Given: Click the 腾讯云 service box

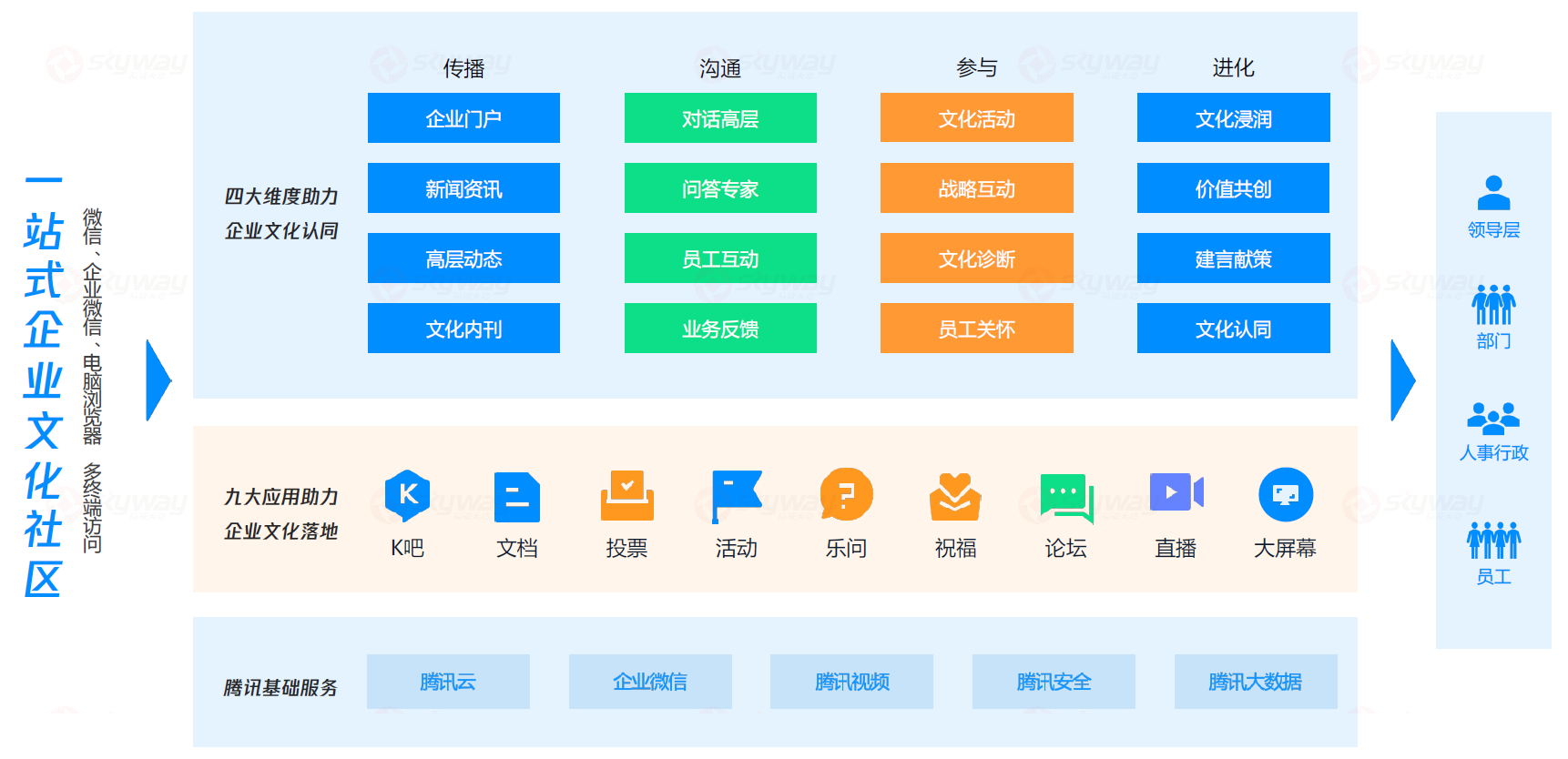Looking at the screenshot, I should [448, 682].
